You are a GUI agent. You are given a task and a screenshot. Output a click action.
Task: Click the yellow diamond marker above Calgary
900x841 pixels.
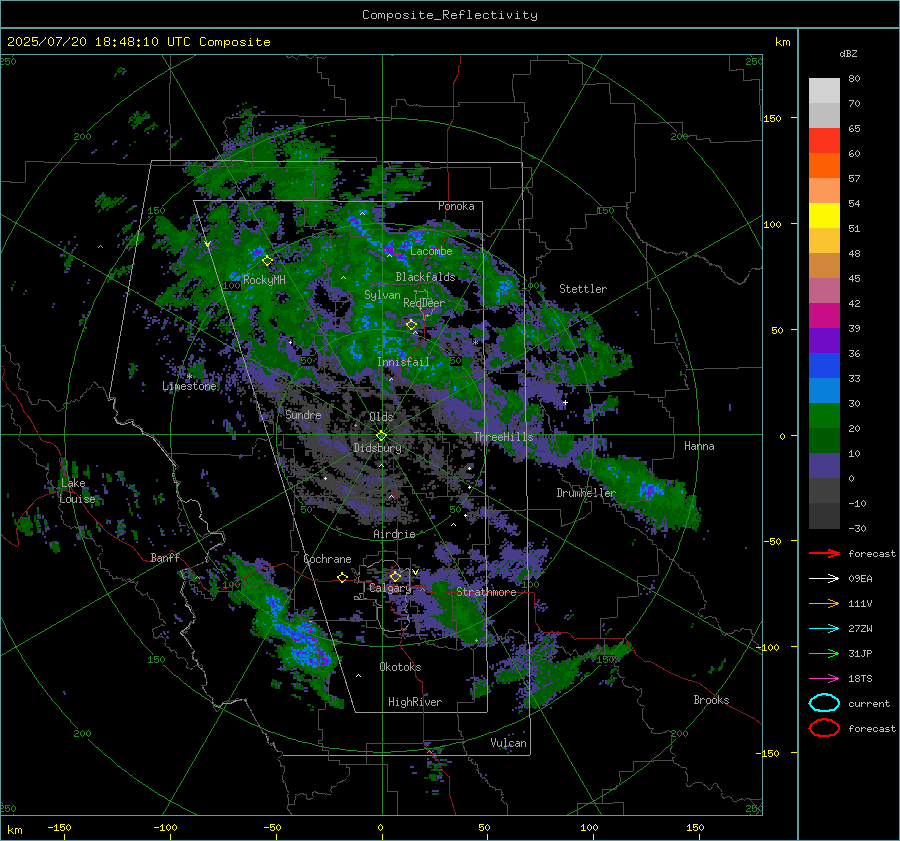coord(395,576)
